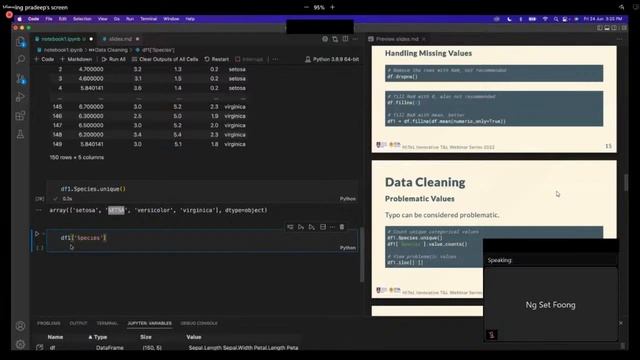Select the Preview slides.md tab

[397, 39]
